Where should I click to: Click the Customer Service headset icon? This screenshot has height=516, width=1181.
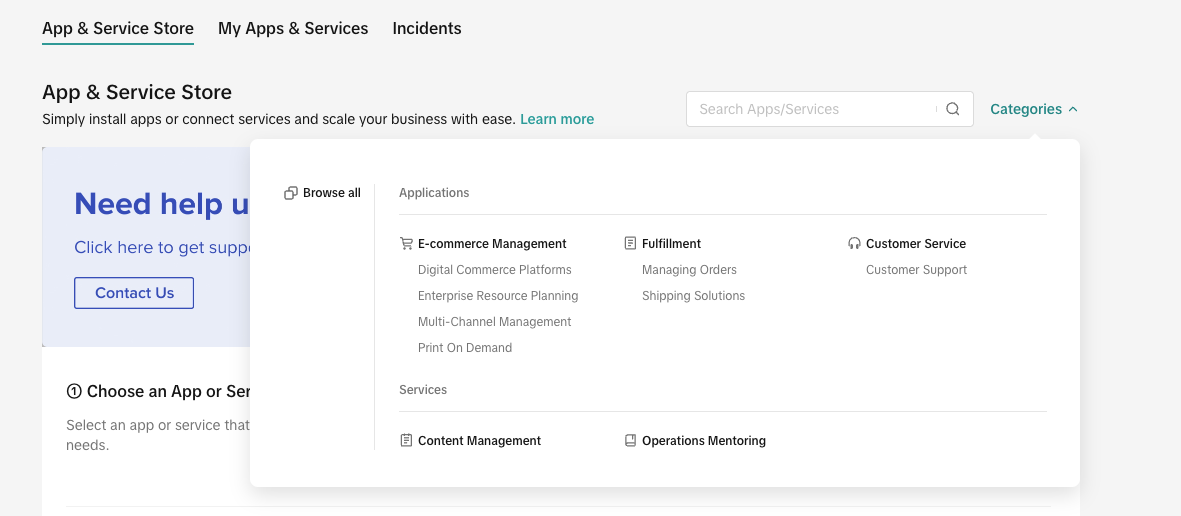(854, 243)
